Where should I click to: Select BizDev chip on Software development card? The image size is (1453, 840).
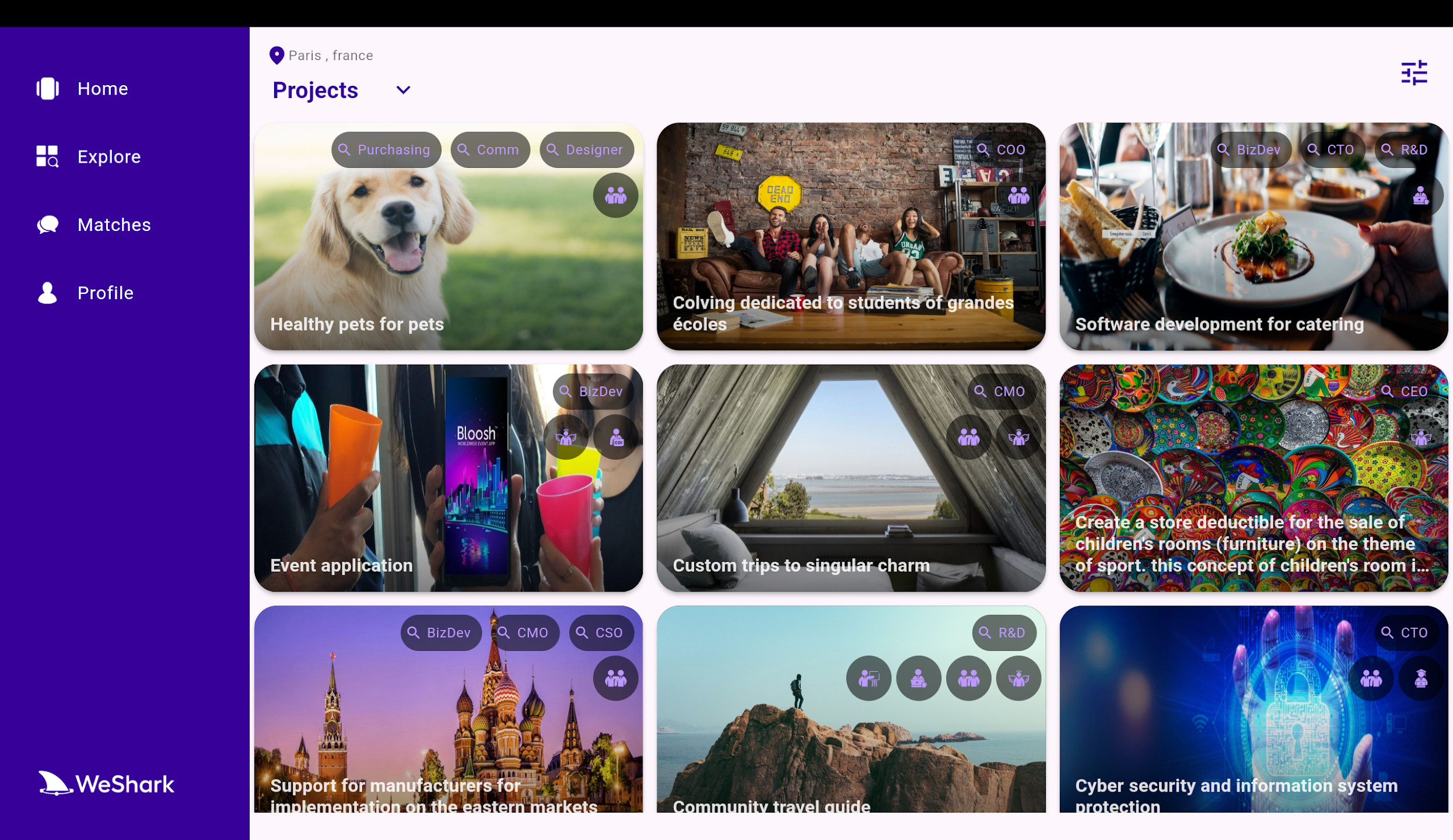(x=1251, y=150)
